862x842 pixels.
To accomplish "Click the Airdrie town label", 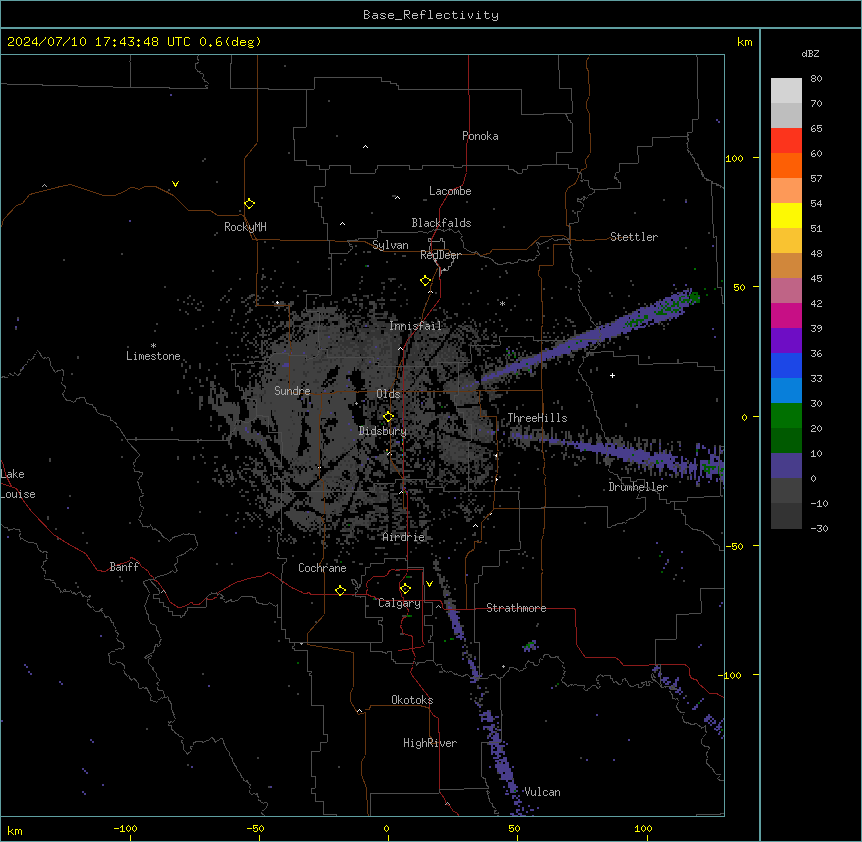I will click(404, 537).
